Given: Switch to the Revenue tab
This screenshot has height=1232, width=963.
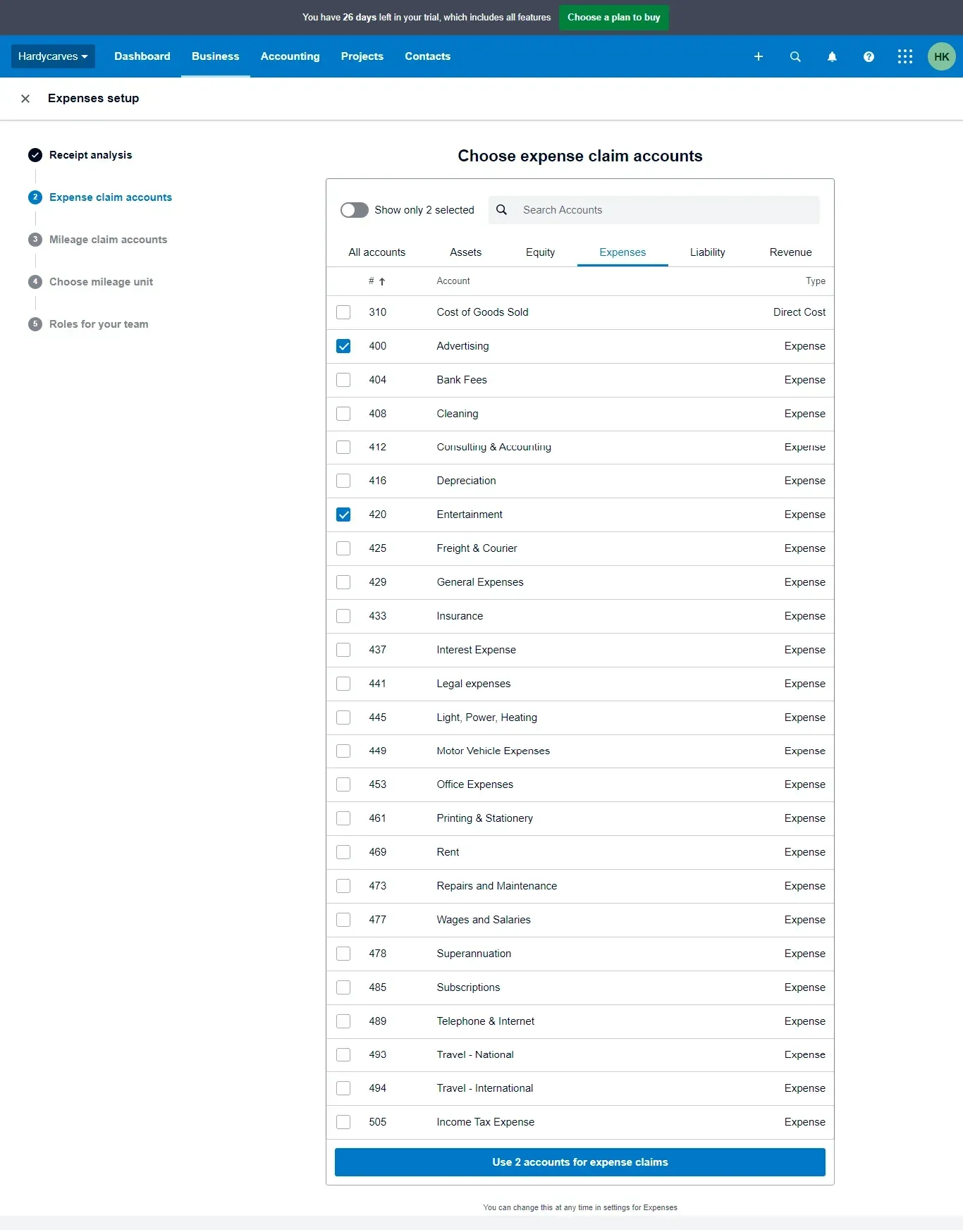Looking at the screenshot, I should click(x=791, y=252).
